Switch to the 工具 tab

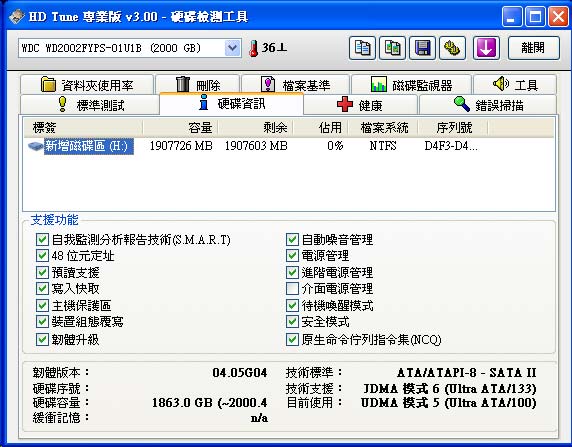[x=515, y=85]
